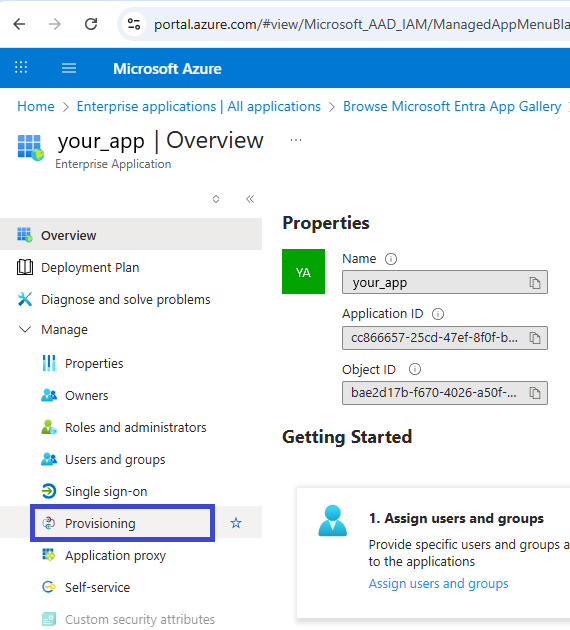
Task: Copy the Application ID to clipboard
Action: (x=535, y=338)
